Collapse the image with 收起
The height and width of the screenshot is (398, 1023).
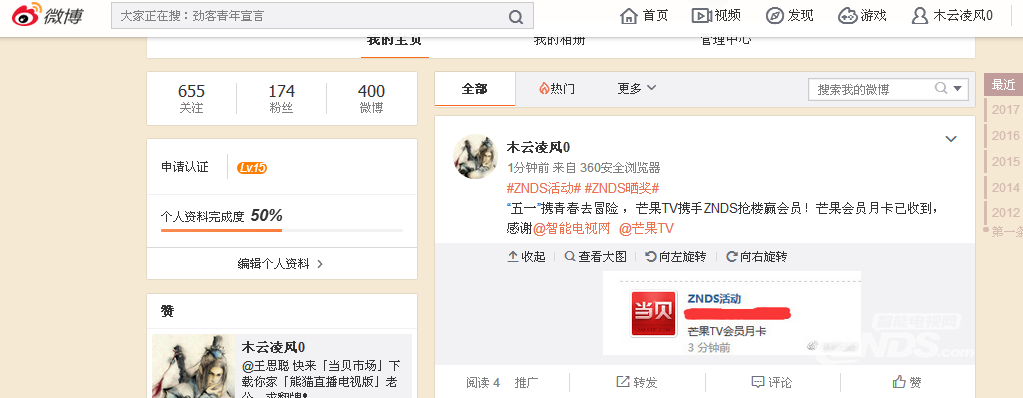click(x=526, y=257)
